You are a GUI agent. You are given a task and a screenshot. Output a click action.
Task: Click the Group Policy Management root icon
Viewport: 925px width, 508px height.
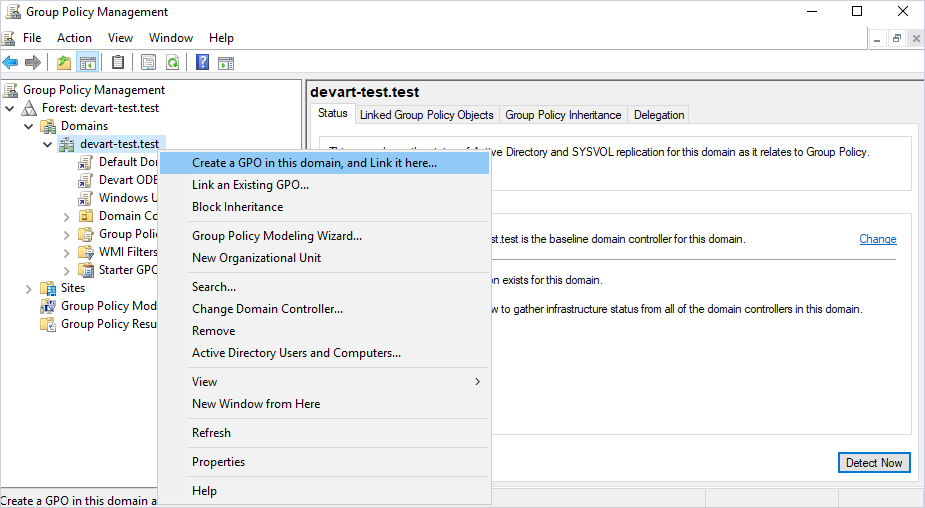click(11, 90)
